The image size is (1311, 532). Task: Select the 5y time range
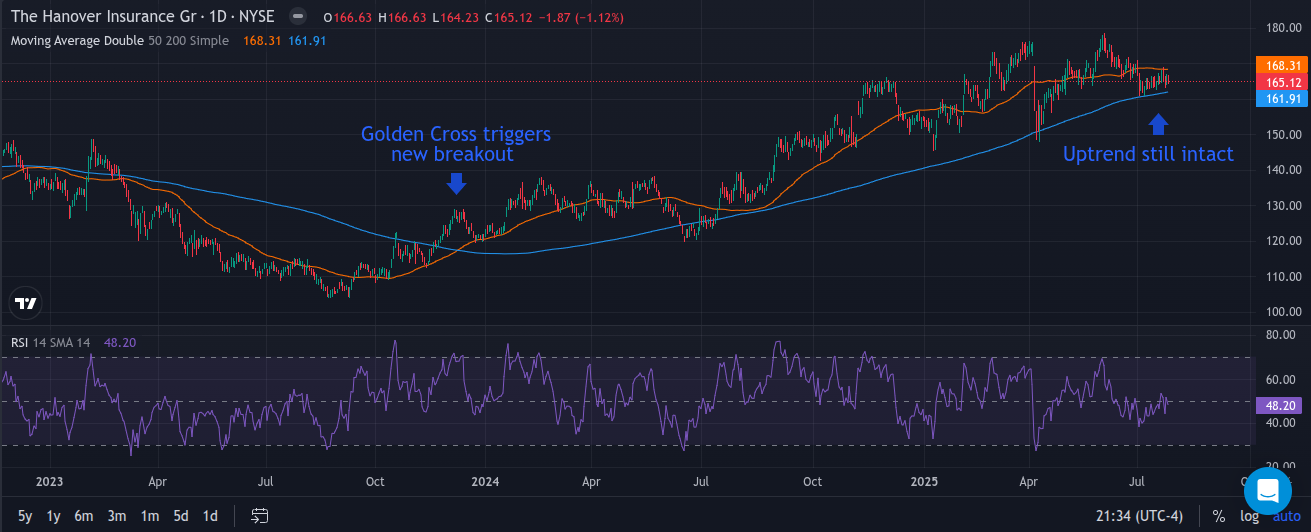click(x=25, y=516)
